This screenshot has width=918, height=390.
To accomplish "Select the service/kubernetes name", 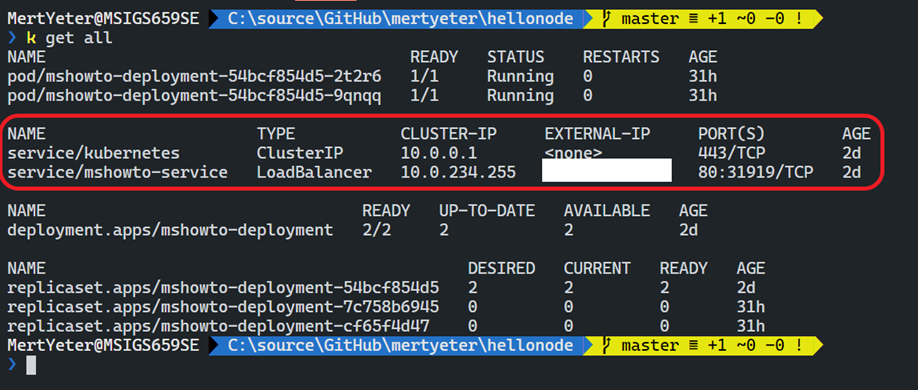I will tap(94, 153).
